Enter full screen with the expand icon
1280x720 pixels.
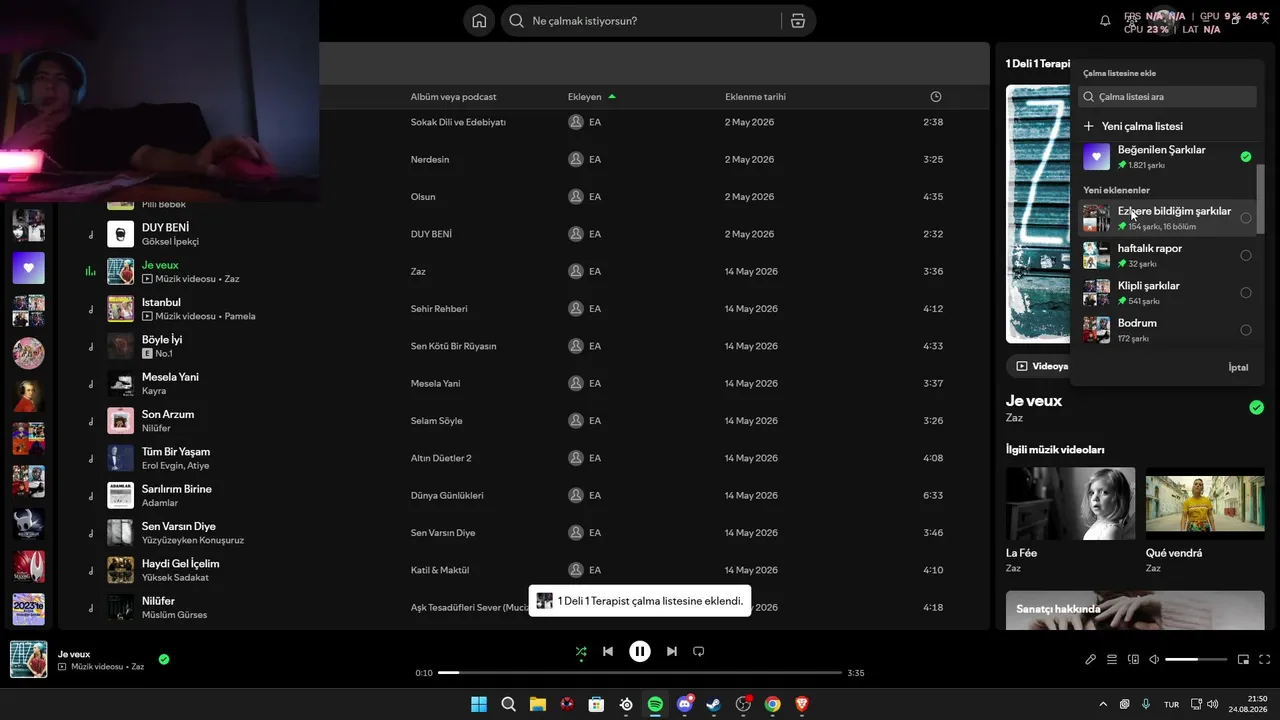[x=1264, y=659]
